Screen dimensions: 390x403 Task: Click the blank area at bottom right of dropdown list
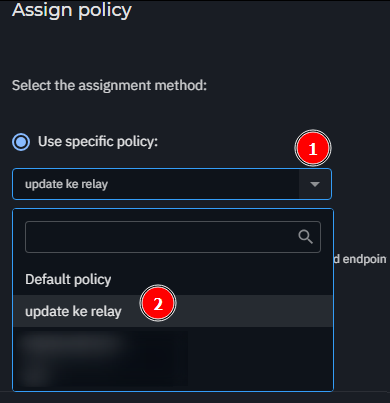point(260,359)
